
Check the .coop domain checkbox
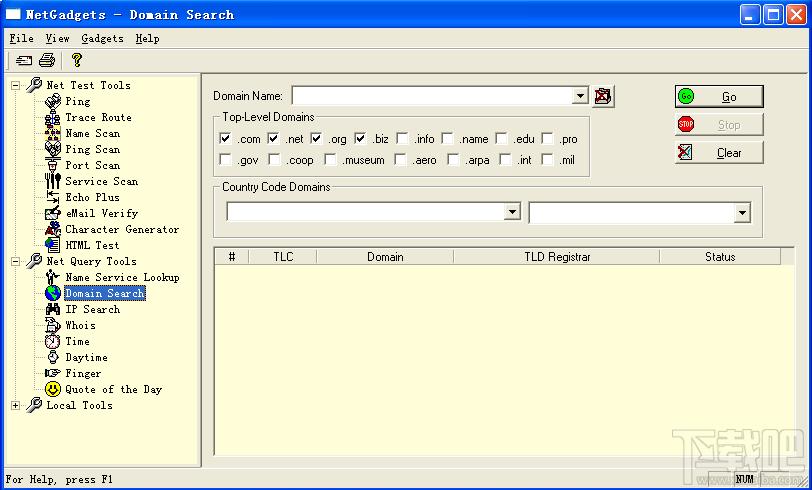click(274, 160)
